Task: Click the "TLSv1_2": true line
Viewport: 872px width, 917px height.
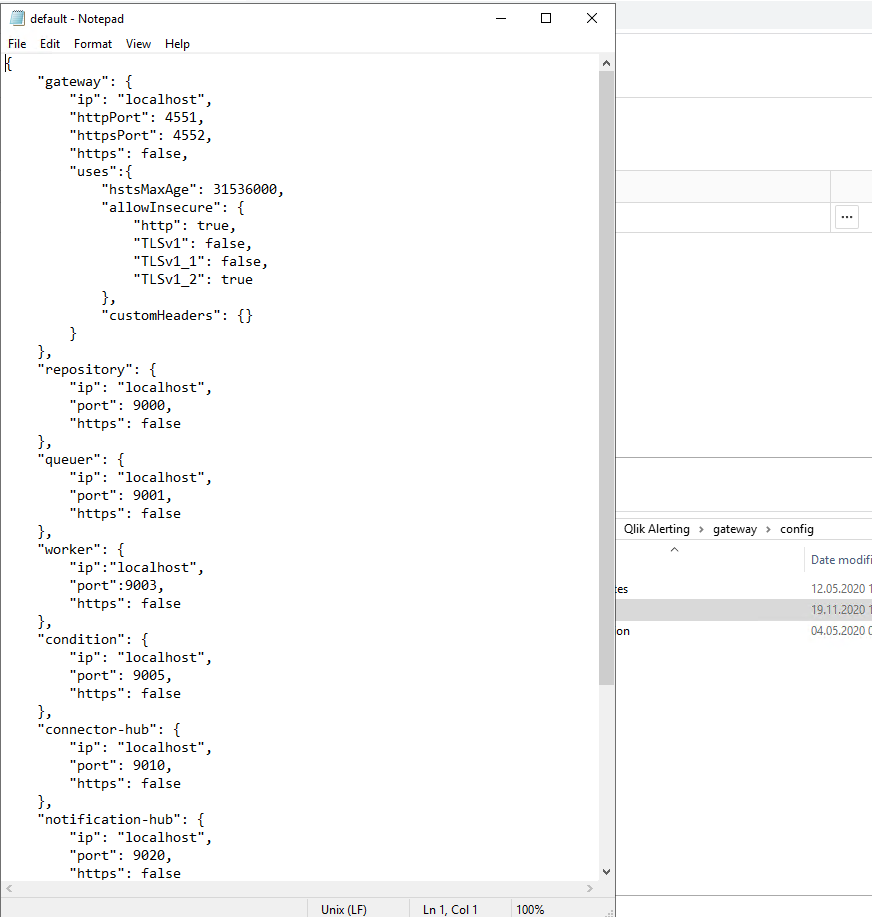Action: click(193, 280)
